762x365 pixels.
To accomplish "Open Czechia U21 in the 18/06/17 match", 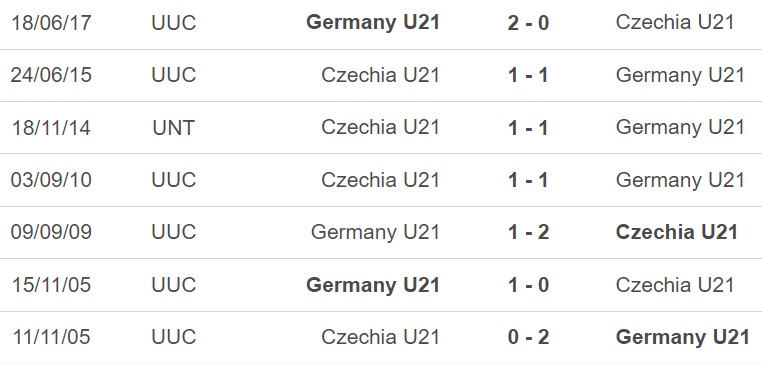I will tap(675, 22).
